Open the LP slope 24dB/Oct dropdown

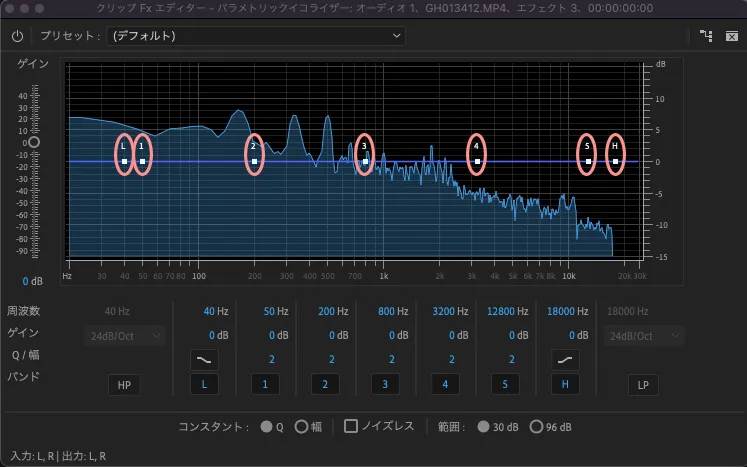tap(642, 335)
